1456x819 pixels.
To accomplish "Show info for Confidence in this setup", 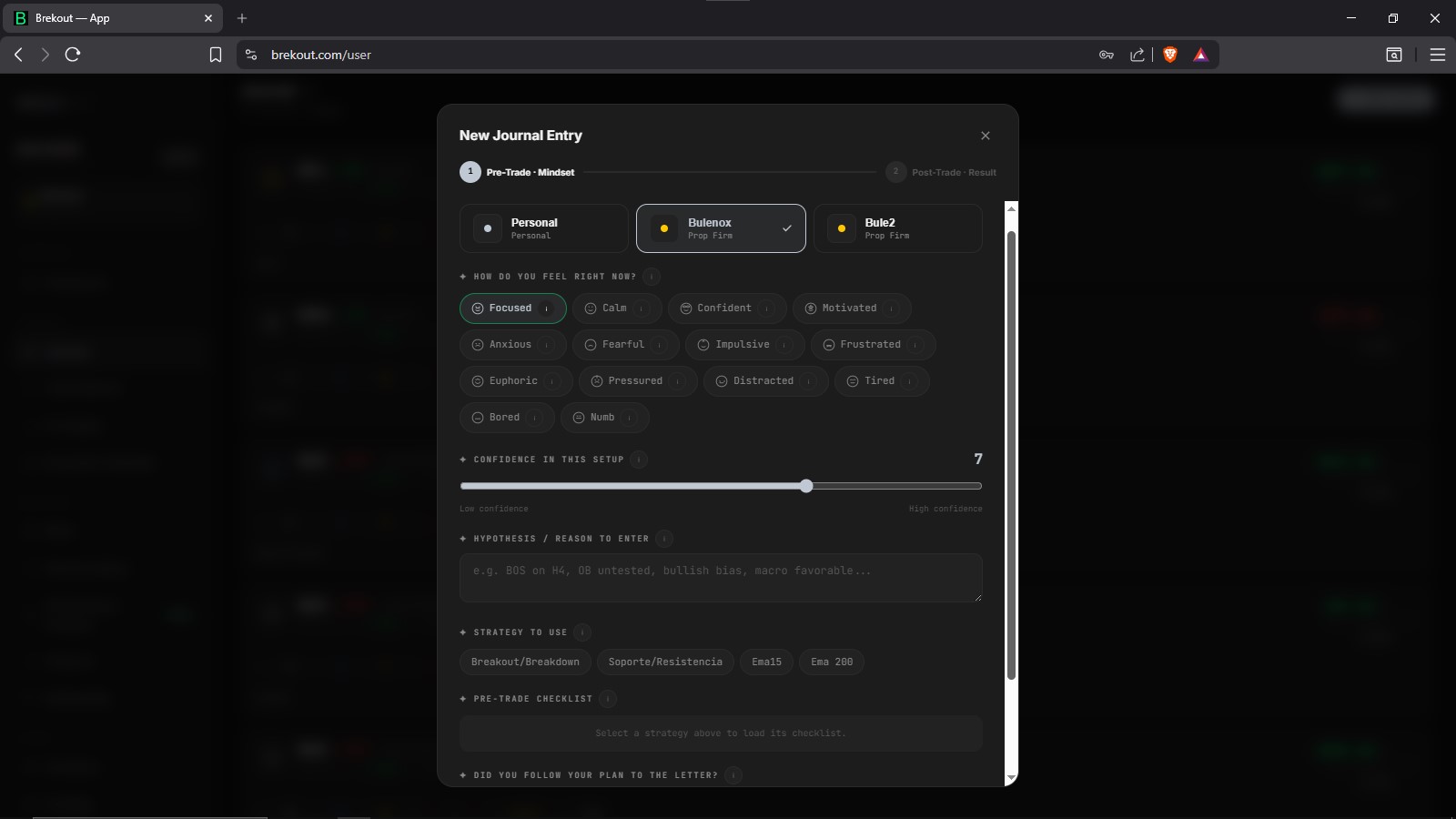I will coord(639,460).
